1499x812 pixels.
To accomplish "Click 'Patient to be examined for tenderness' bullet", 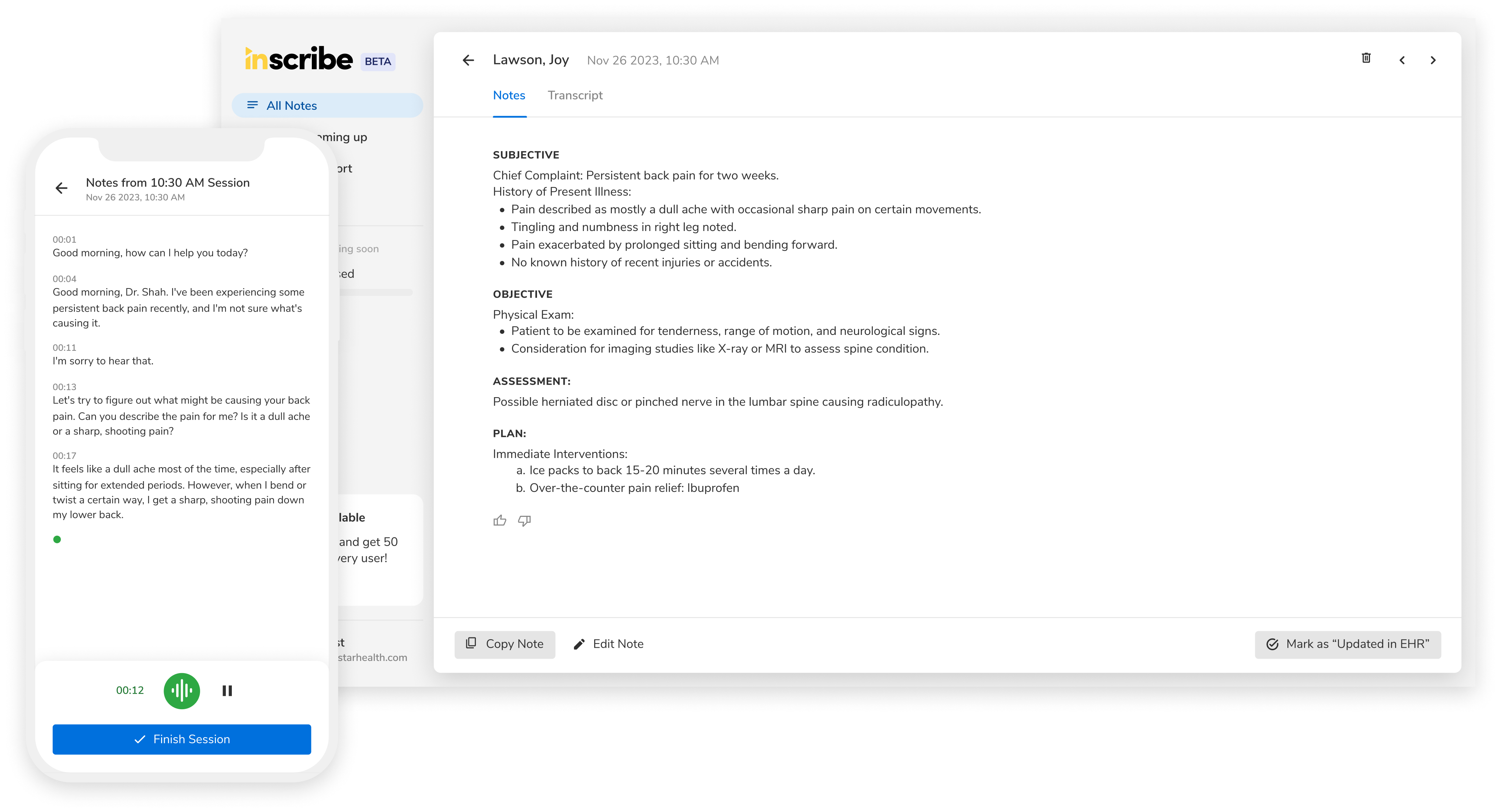I will tap(725, 331).
